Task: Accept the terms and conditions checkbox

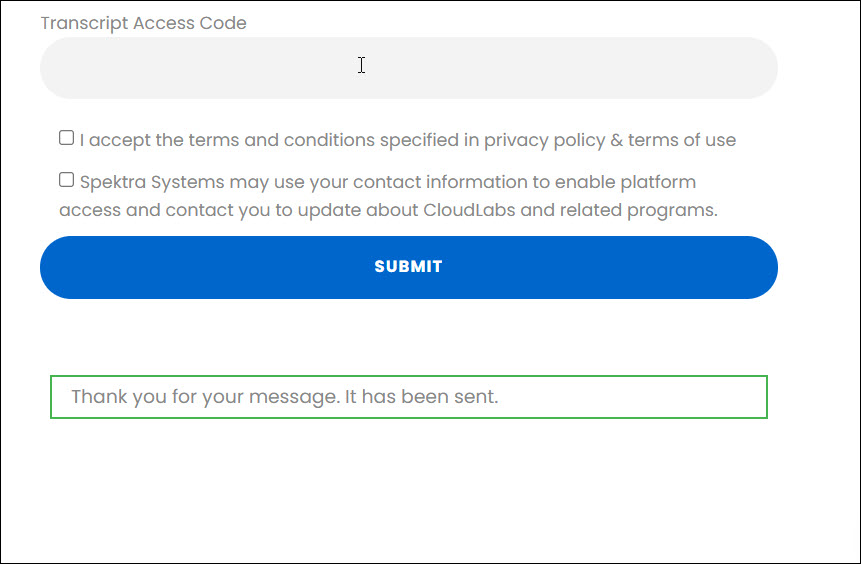Action: point(66,137)
